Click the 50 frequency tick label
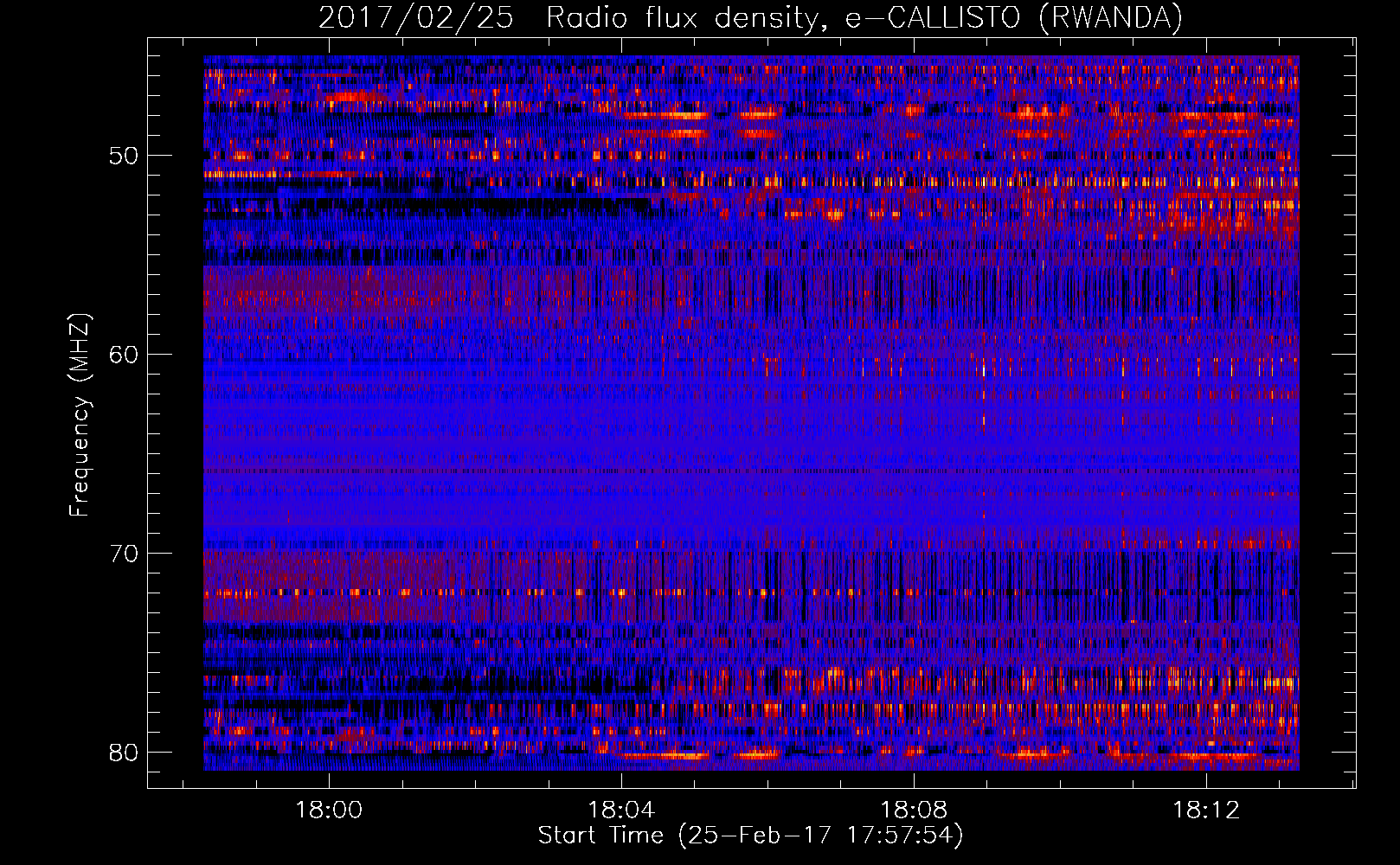The width and height of the screenshot is (1400, 865). tap(124, 157)
